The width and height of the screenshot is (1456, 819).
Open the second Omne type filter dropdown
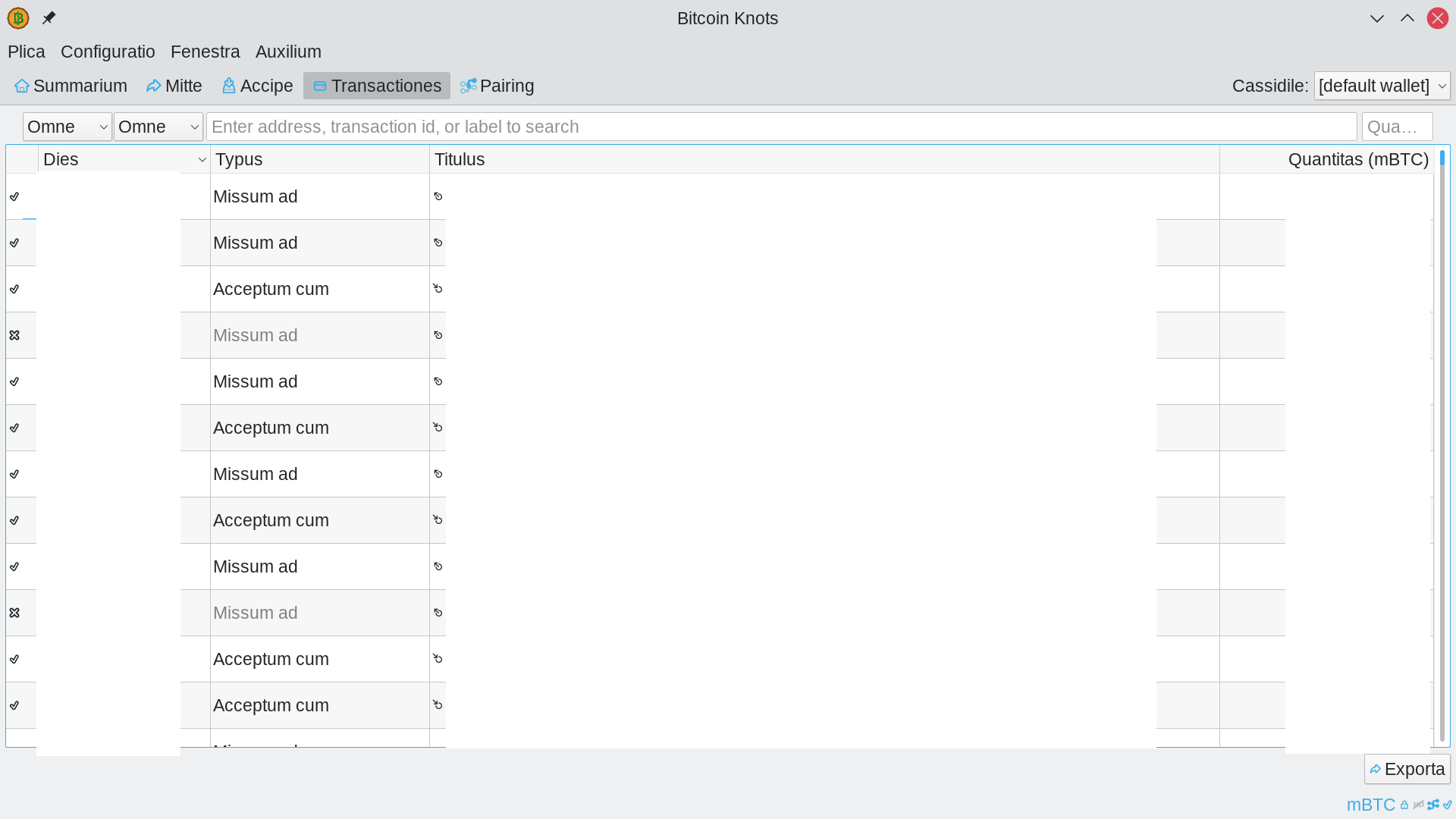pos(158,127)
